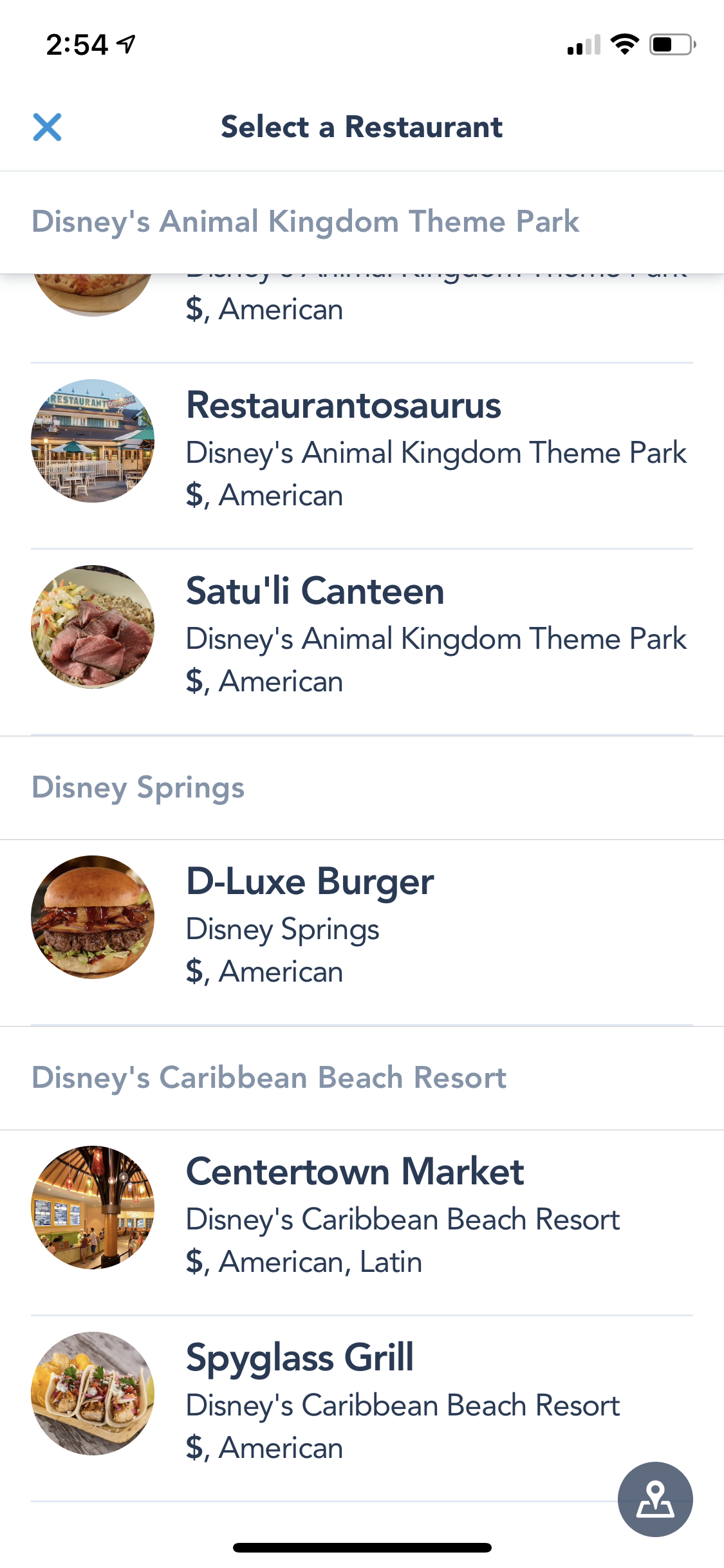Tap the Disney Springs section header
Image resolution: width=724 pixels, height=1568 pixels.
(138, 788)
